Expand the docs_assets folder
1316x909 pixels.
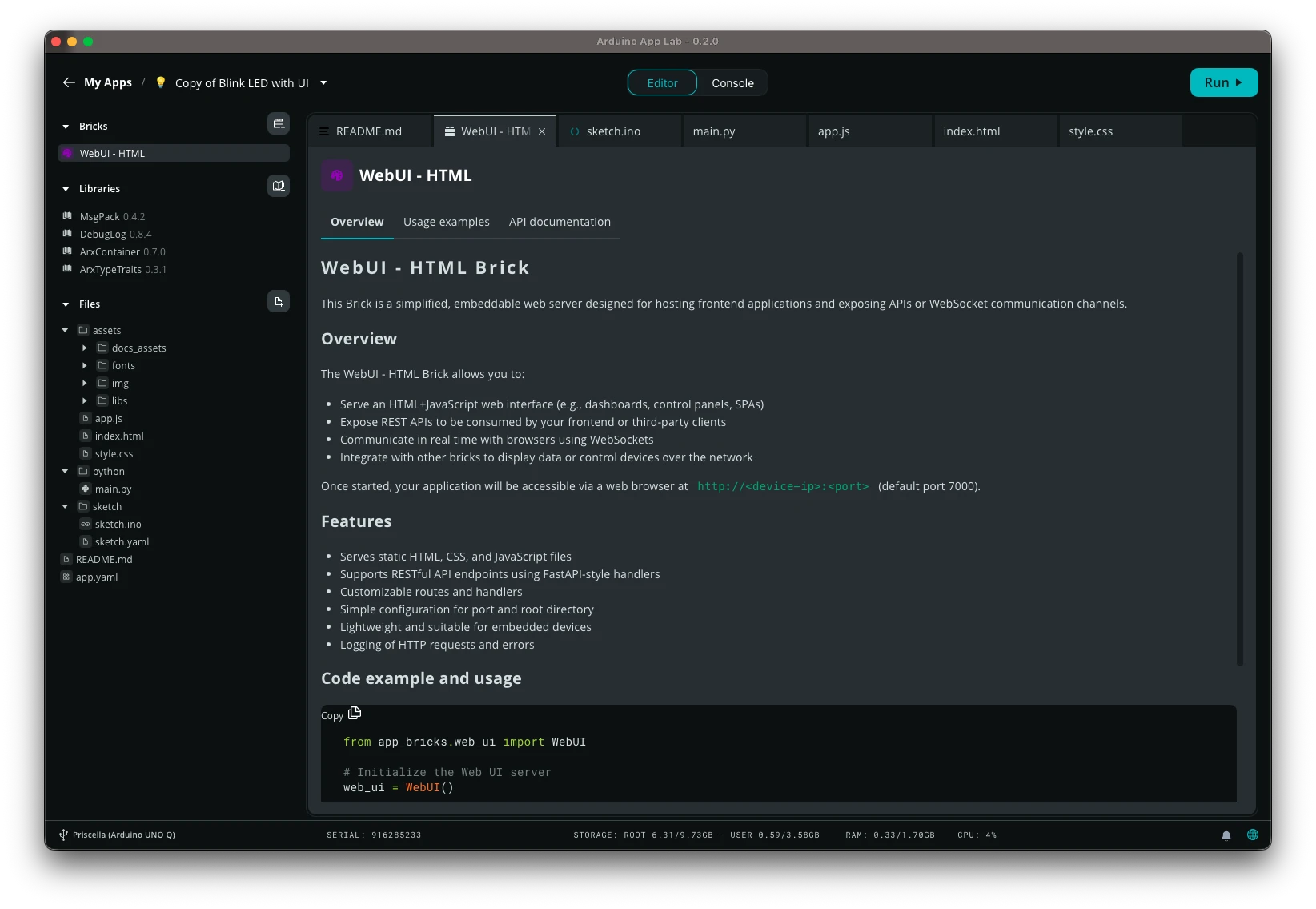[x=85, y=348]
